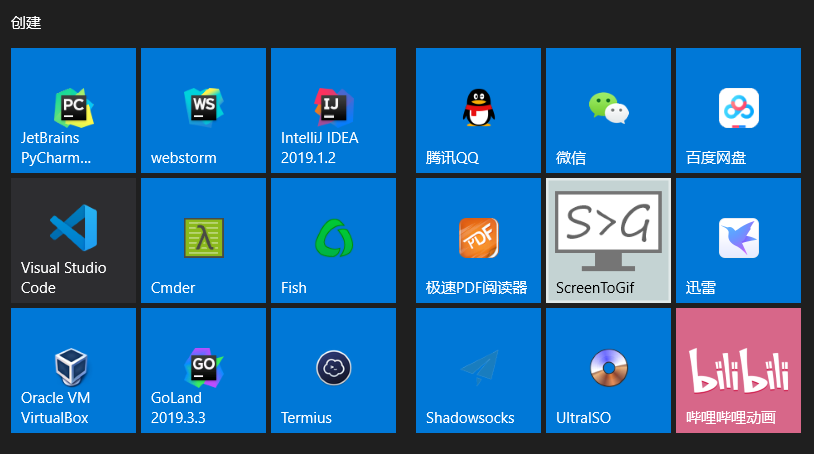Open the 迅雷 Thunder tile

click(738, 240)
